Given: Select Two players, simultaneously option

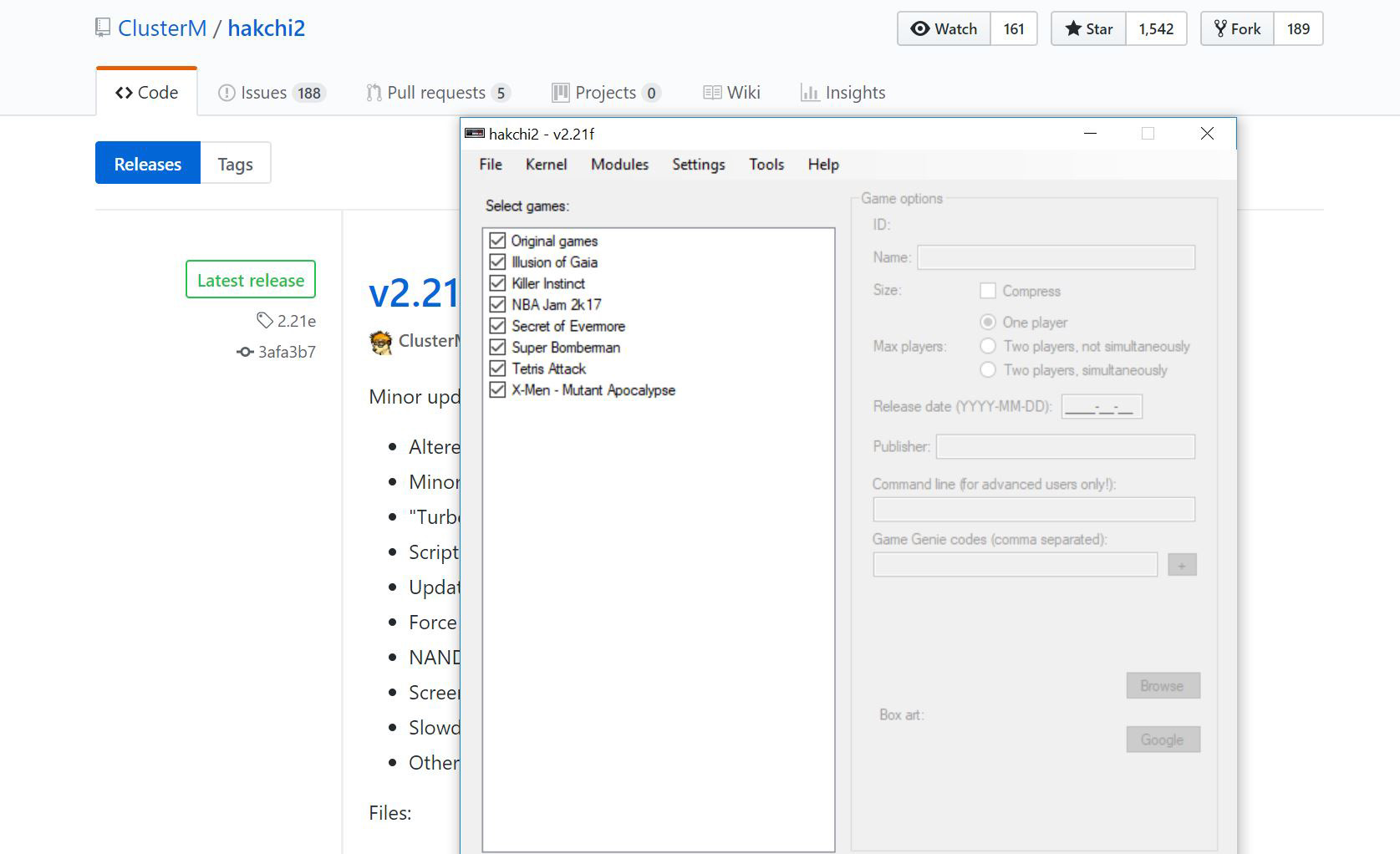Looking at the screenshot, I should pos(988,369).
